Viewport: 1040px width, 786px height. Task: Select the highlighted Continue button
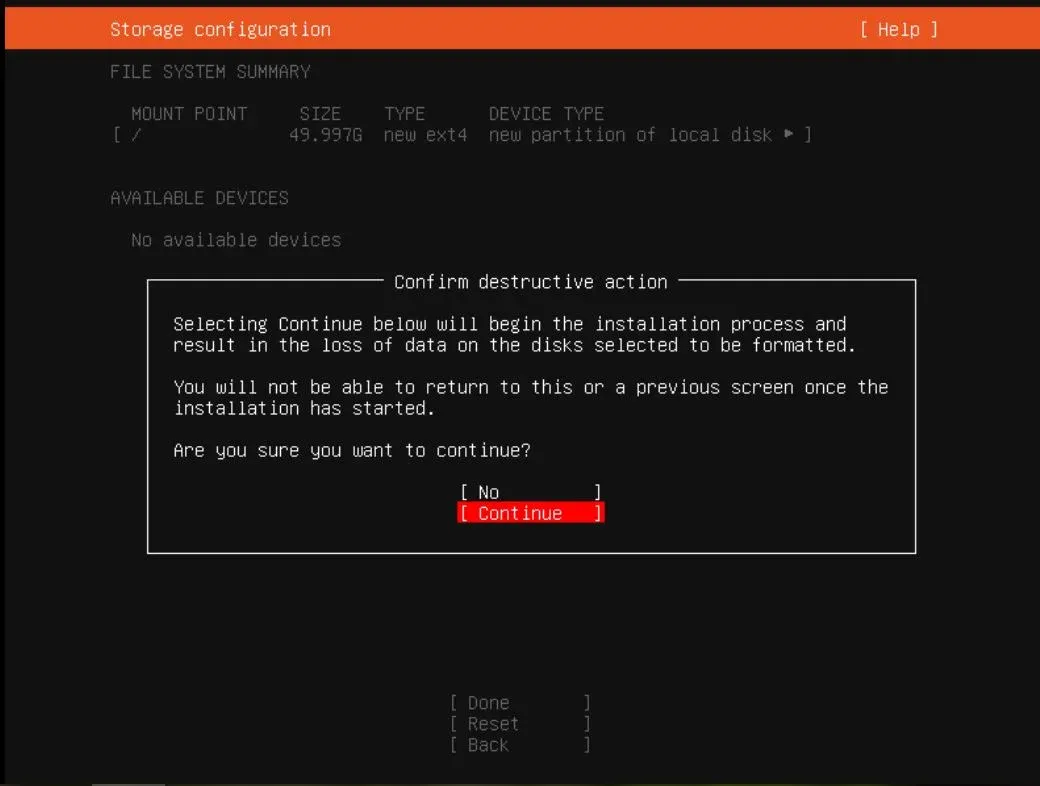[x=530, y=512]
